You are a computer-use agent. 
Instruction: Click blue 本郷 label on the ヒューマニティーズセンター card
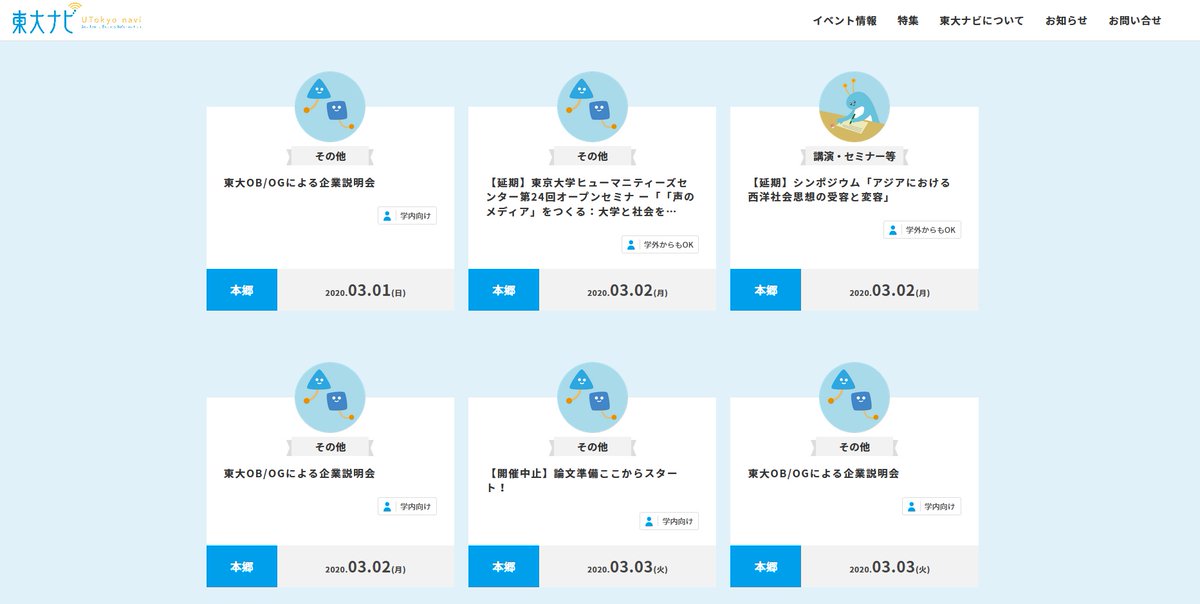(504, 290)
